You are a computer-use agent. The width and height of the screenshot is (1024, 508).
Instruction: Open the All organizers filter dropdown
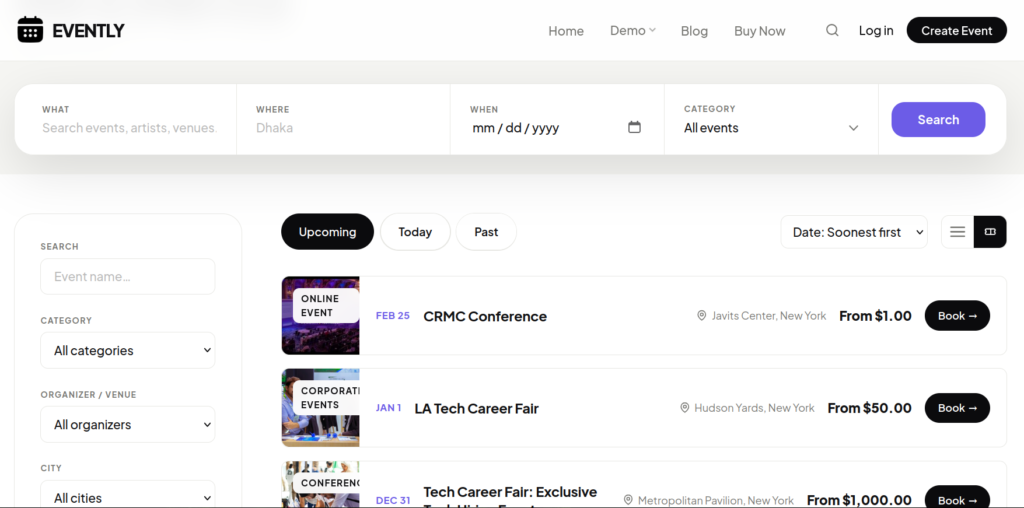[x=128, y=424]
